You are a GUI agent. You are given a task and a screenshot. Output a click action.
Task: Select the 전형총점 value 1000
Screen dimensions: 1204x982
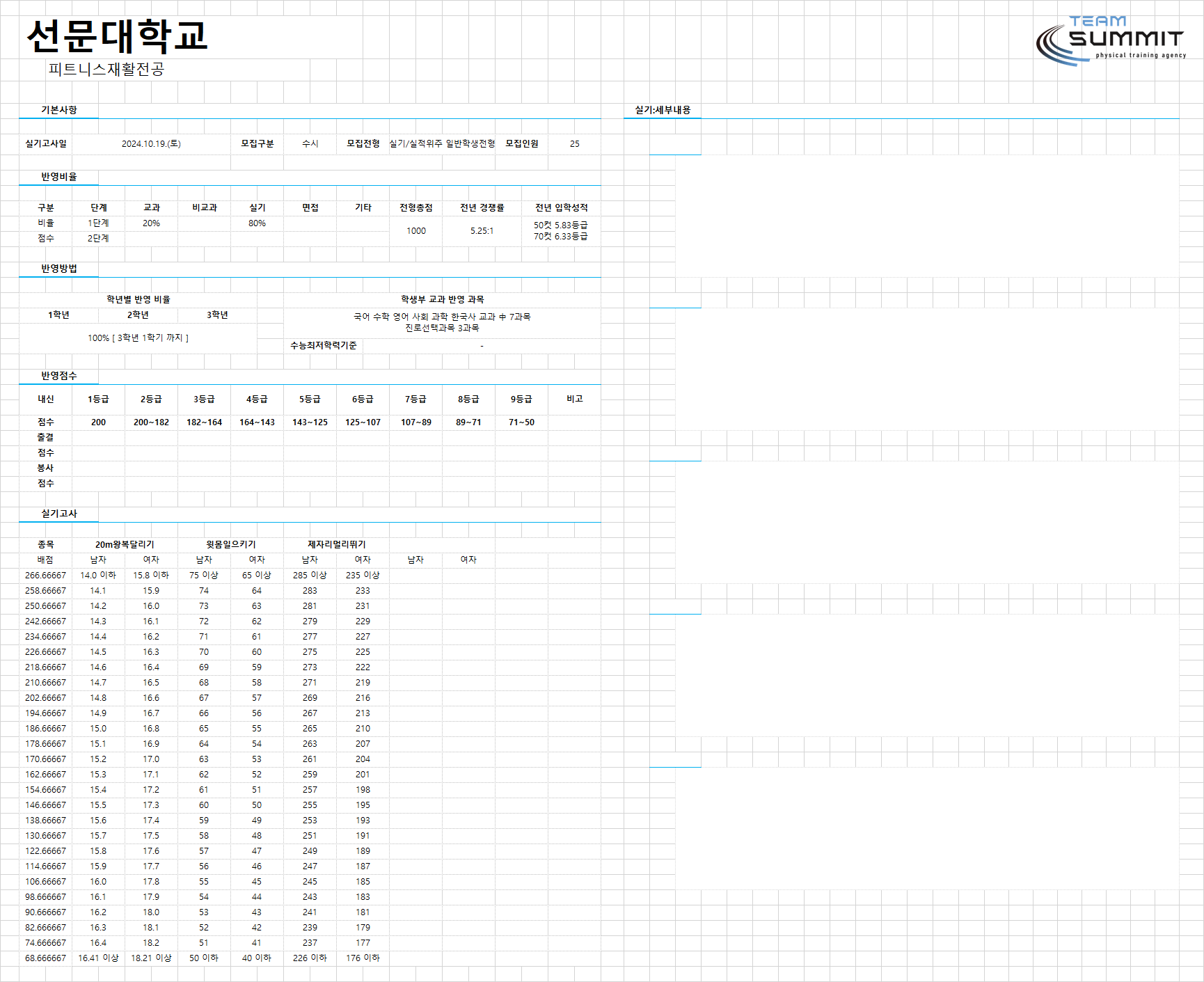[416, 231]
